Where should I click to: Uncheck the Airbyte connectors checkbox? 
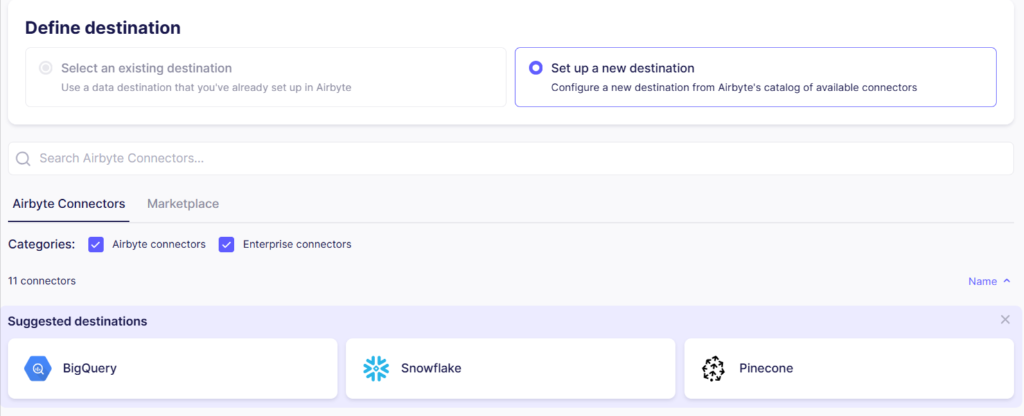click(96, 244)
